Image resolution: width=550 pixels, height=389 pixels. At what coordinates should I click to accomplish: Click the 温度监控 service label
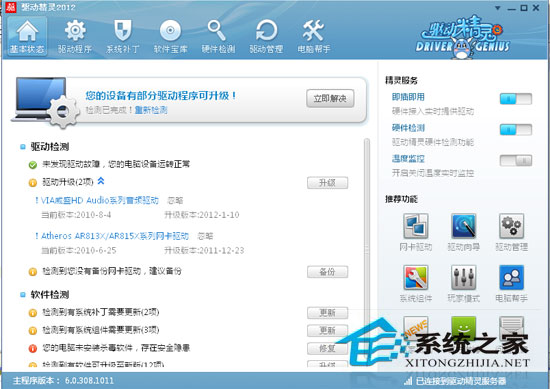[408, 159]
